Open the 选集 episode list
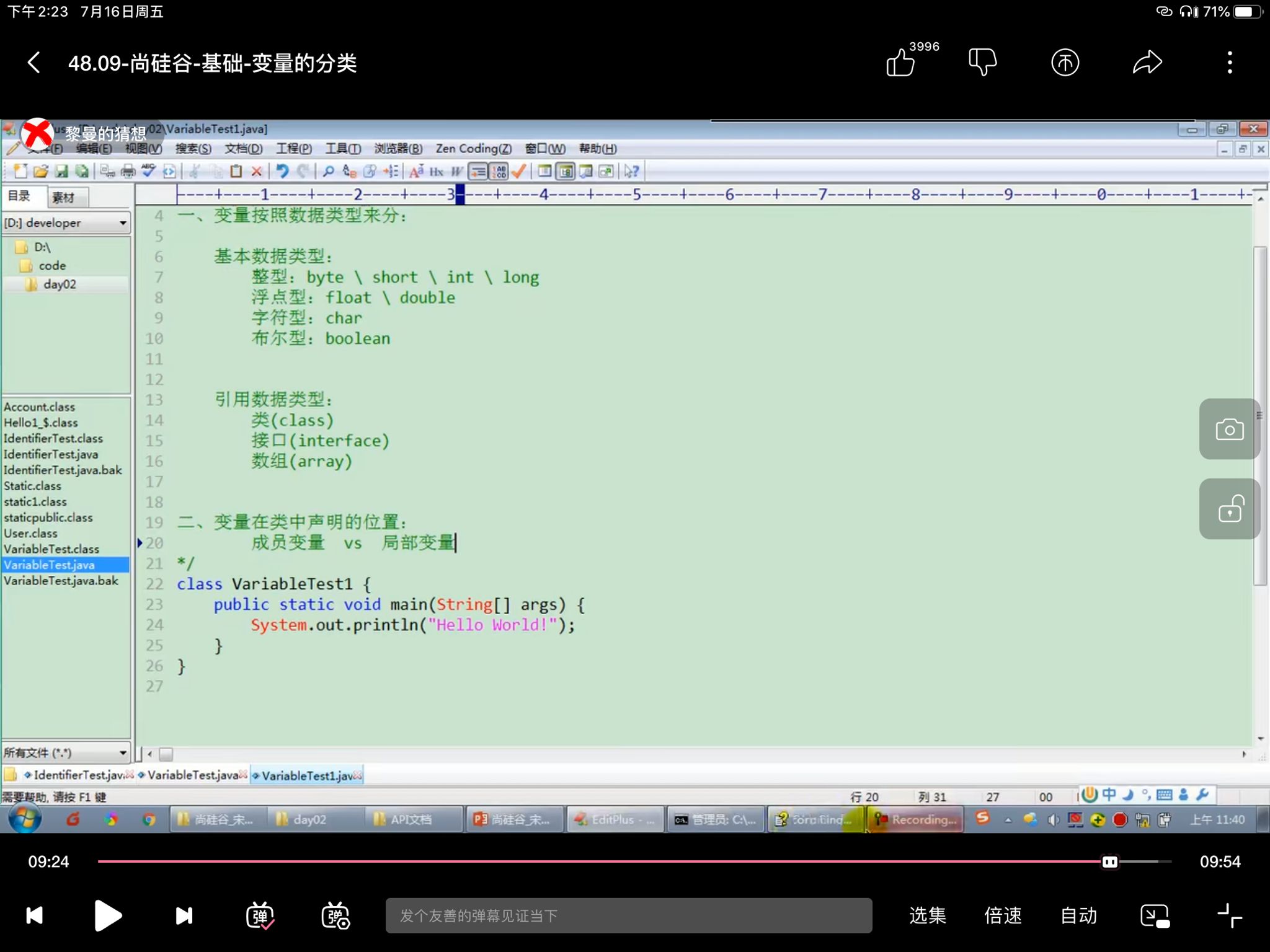Screen dimensions: 1270x952 pos(927,915)
